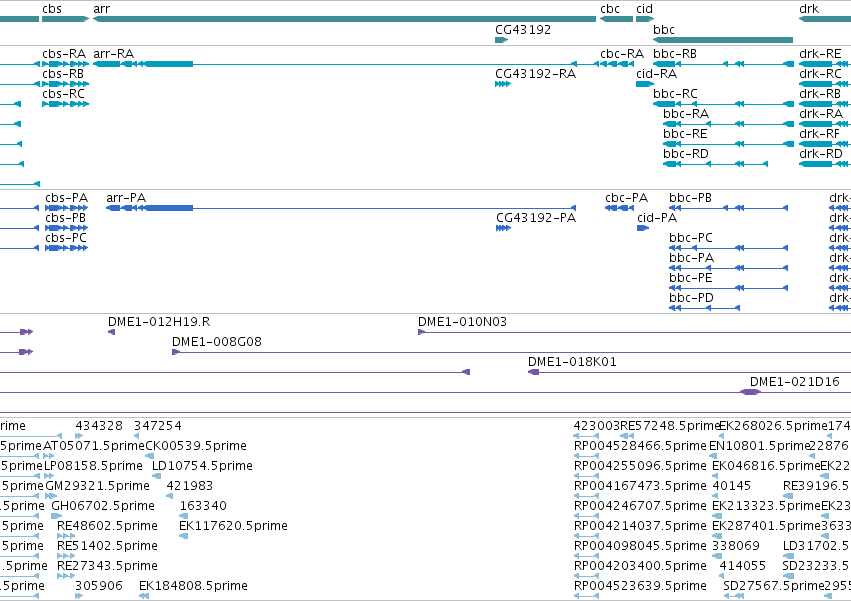Select the DME1-010N03 clone feature
The width and height of the screenshot is (851, 601).
coord(634,332)
